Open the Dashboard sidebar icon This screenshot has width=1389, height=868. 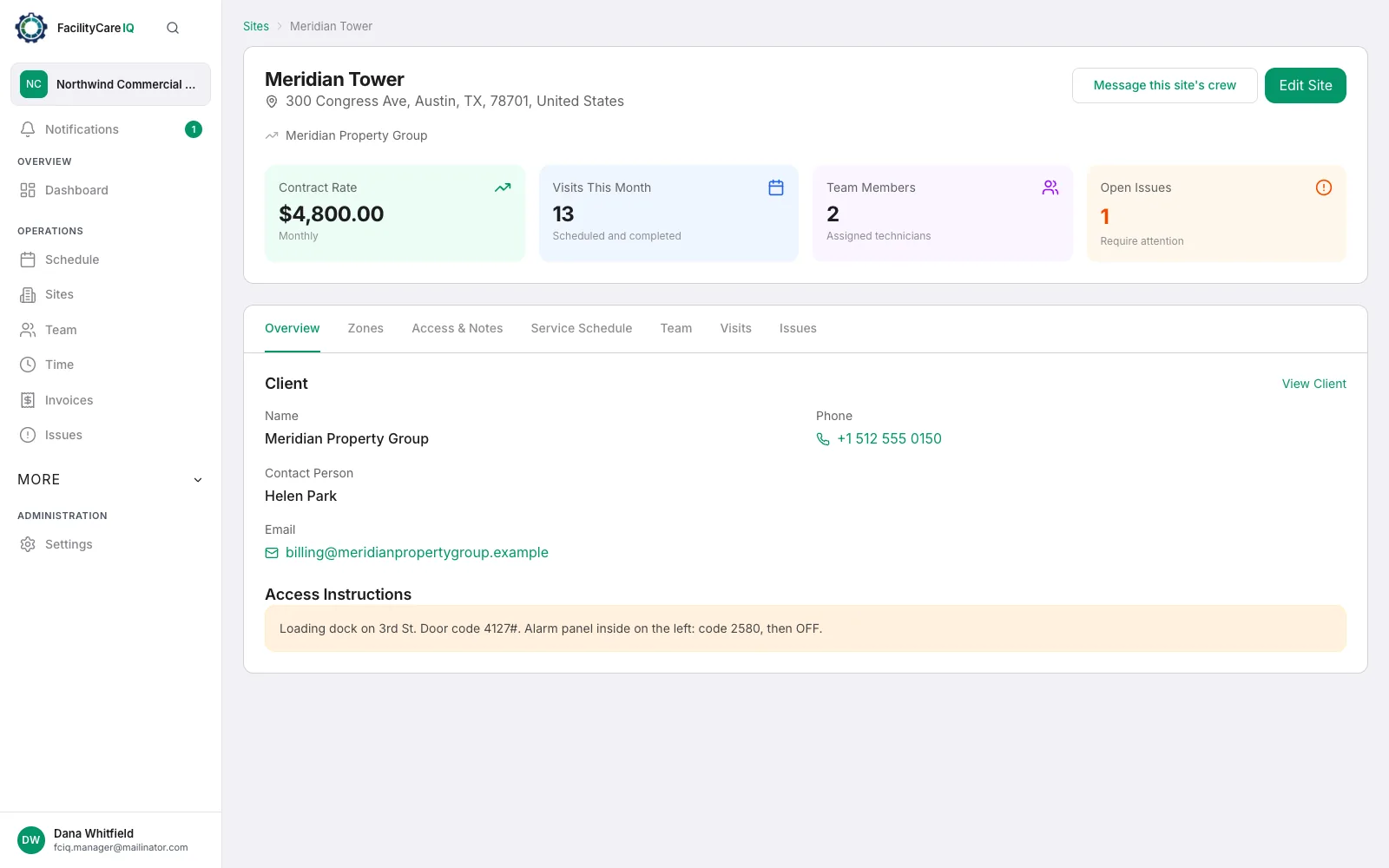pyautogui.click(x=28, y=190)
